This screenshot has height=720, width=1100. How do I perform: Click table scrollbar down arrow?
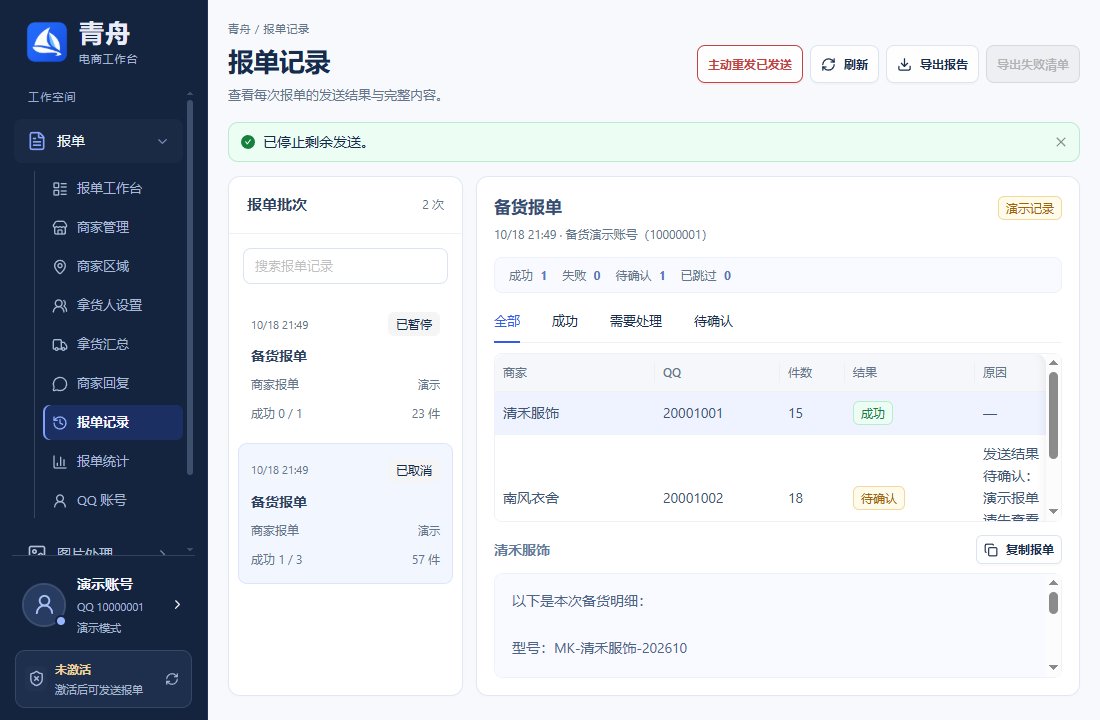(x=1053, y=512)
